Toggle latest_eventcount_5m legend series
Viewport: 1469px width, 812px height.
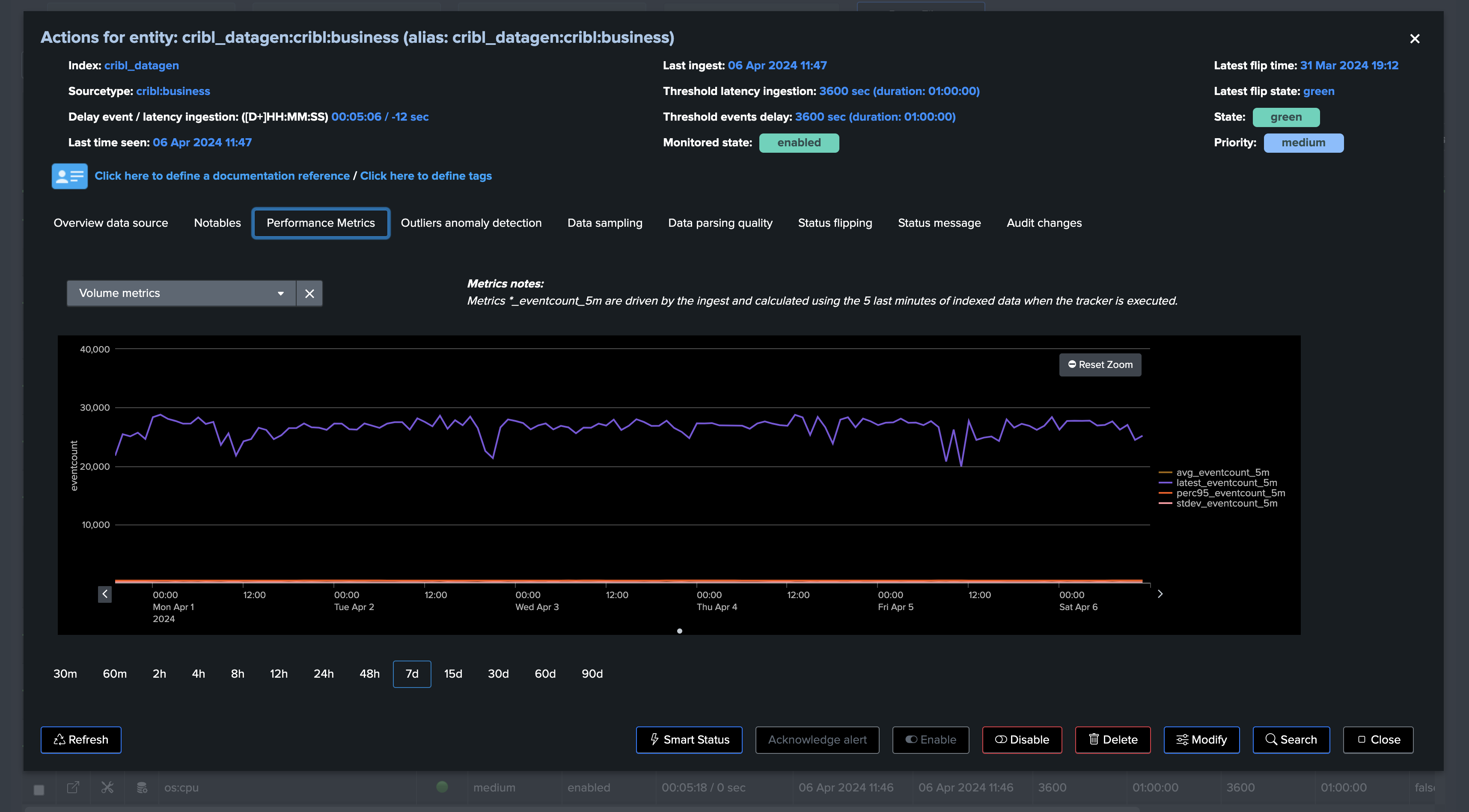click(1218, 483)
